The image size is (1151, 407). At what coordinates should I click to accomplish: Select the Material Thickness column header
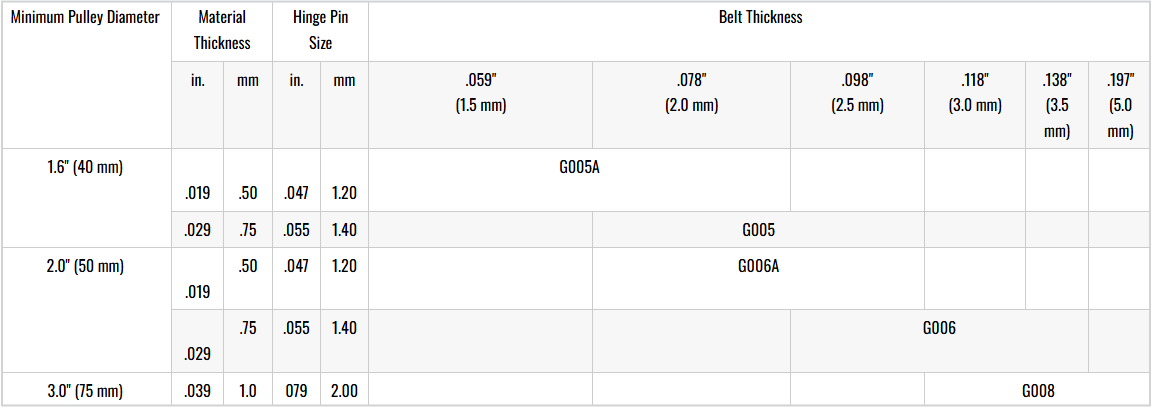click(222, 30)
